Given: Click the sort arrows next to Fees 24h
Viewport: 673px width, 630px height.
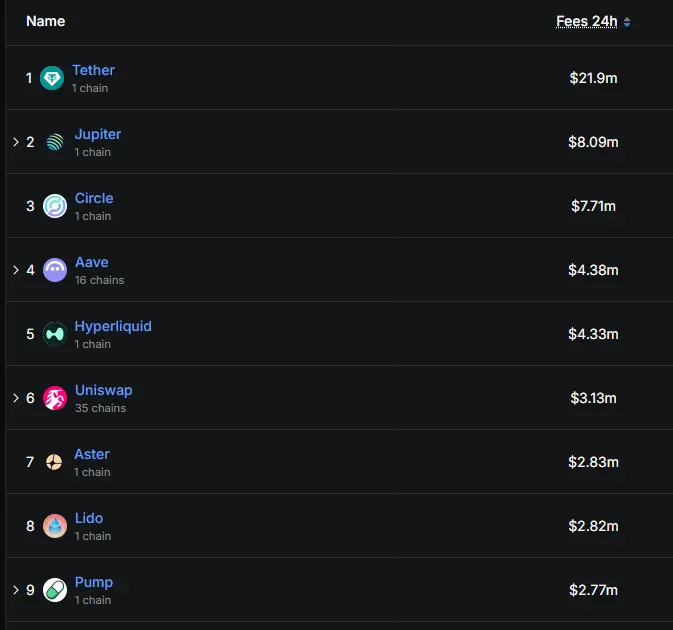Looking at the screenshot, I should (x=627, y=22).
